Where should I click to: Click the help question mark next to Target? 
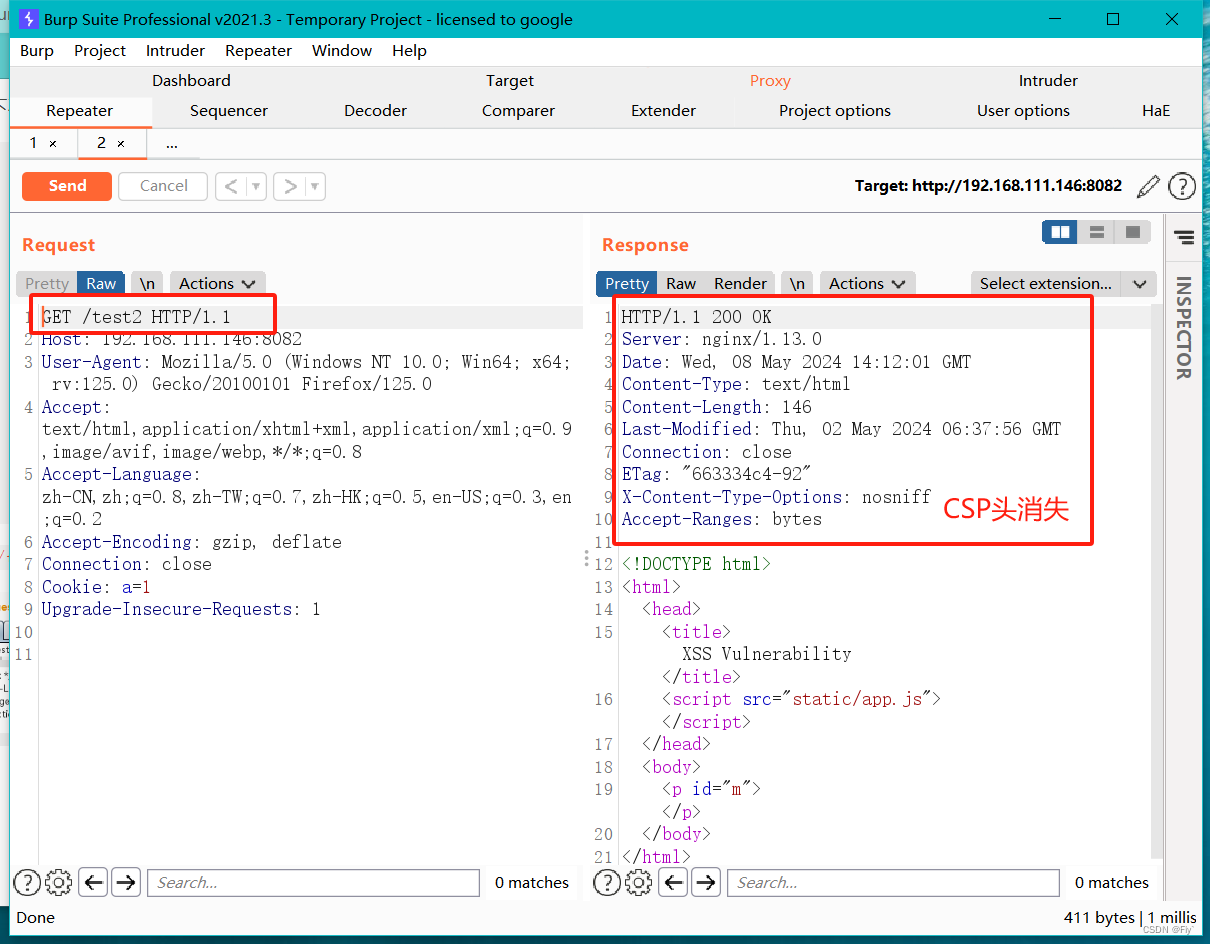click(x=1182, y=186)
